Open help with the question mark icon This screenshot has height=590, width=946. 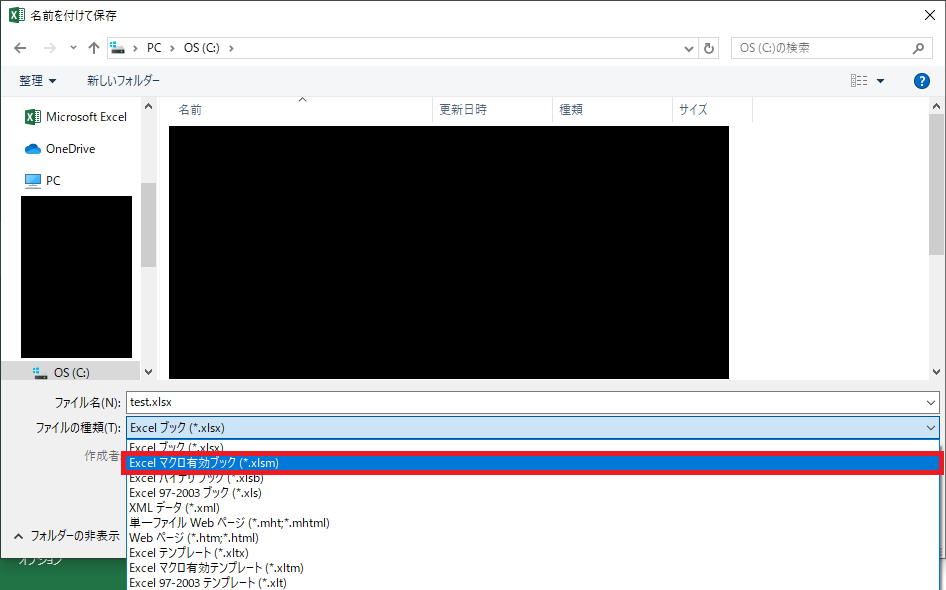pyautogui.click(x=921, y=81)
